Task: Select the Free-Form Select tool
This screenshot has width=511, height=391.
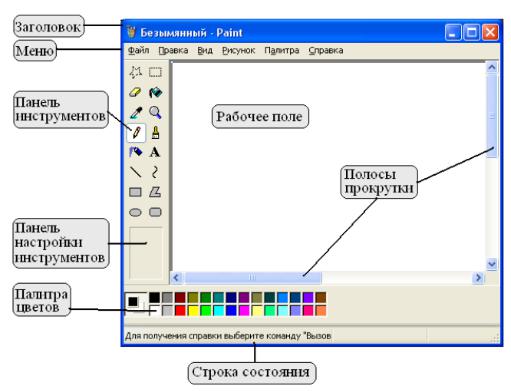Action: click(135, 72)
